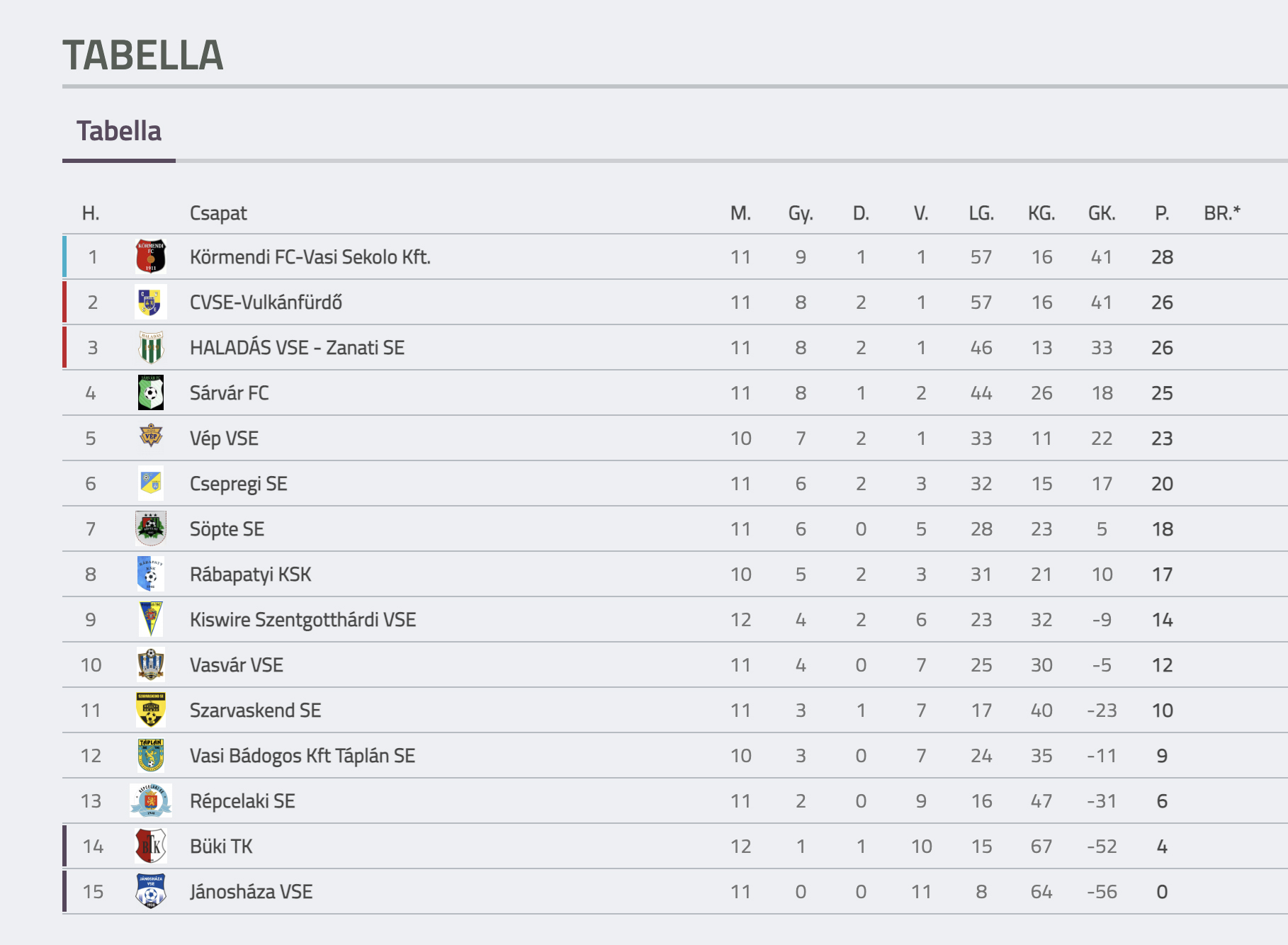Open the Vép VSE star-shaped emblem
1288x945 pixels.
point(150,436)
